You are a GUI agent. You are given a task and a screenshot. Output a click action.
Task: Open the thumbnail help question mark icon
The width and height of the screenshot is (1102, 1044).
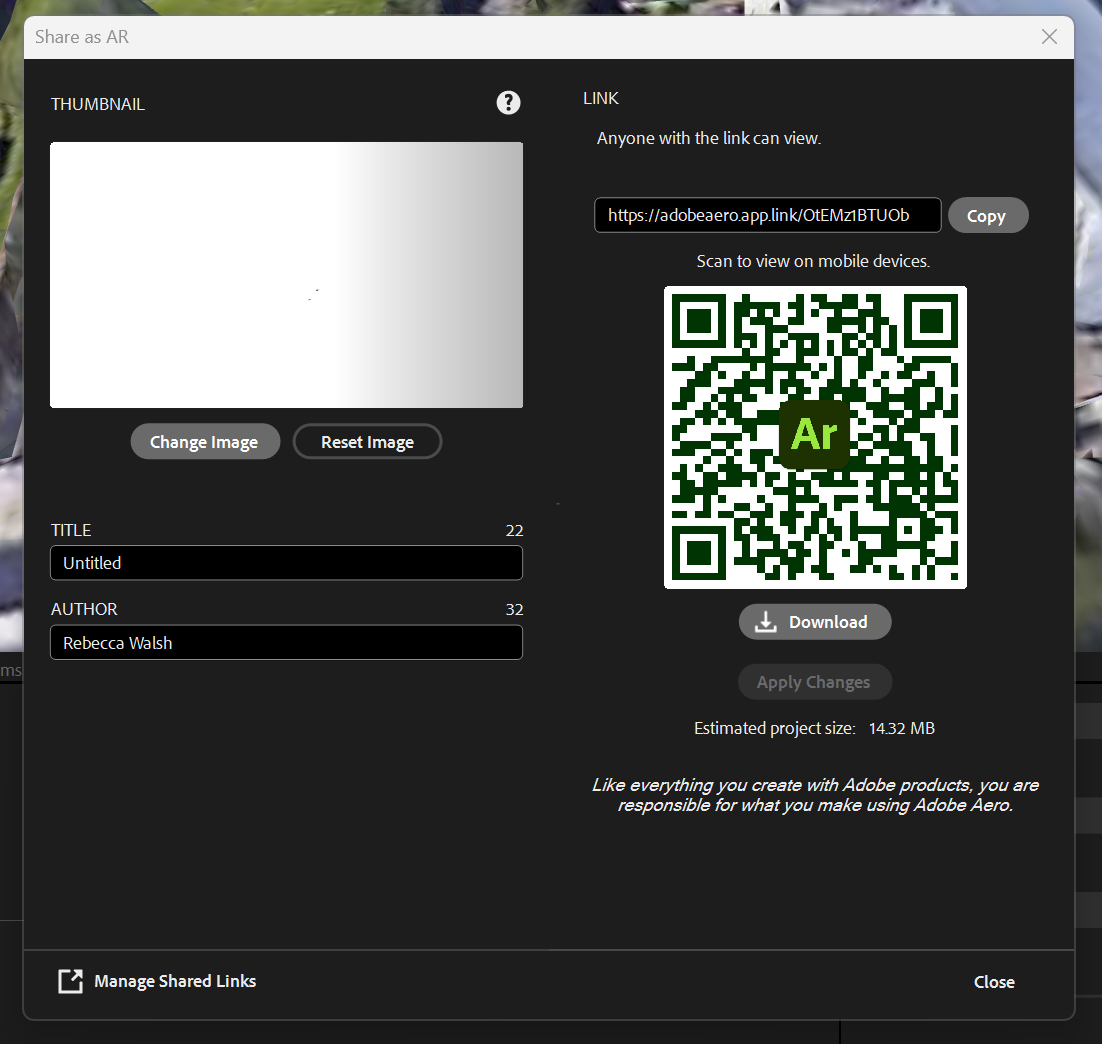[508, 103]
